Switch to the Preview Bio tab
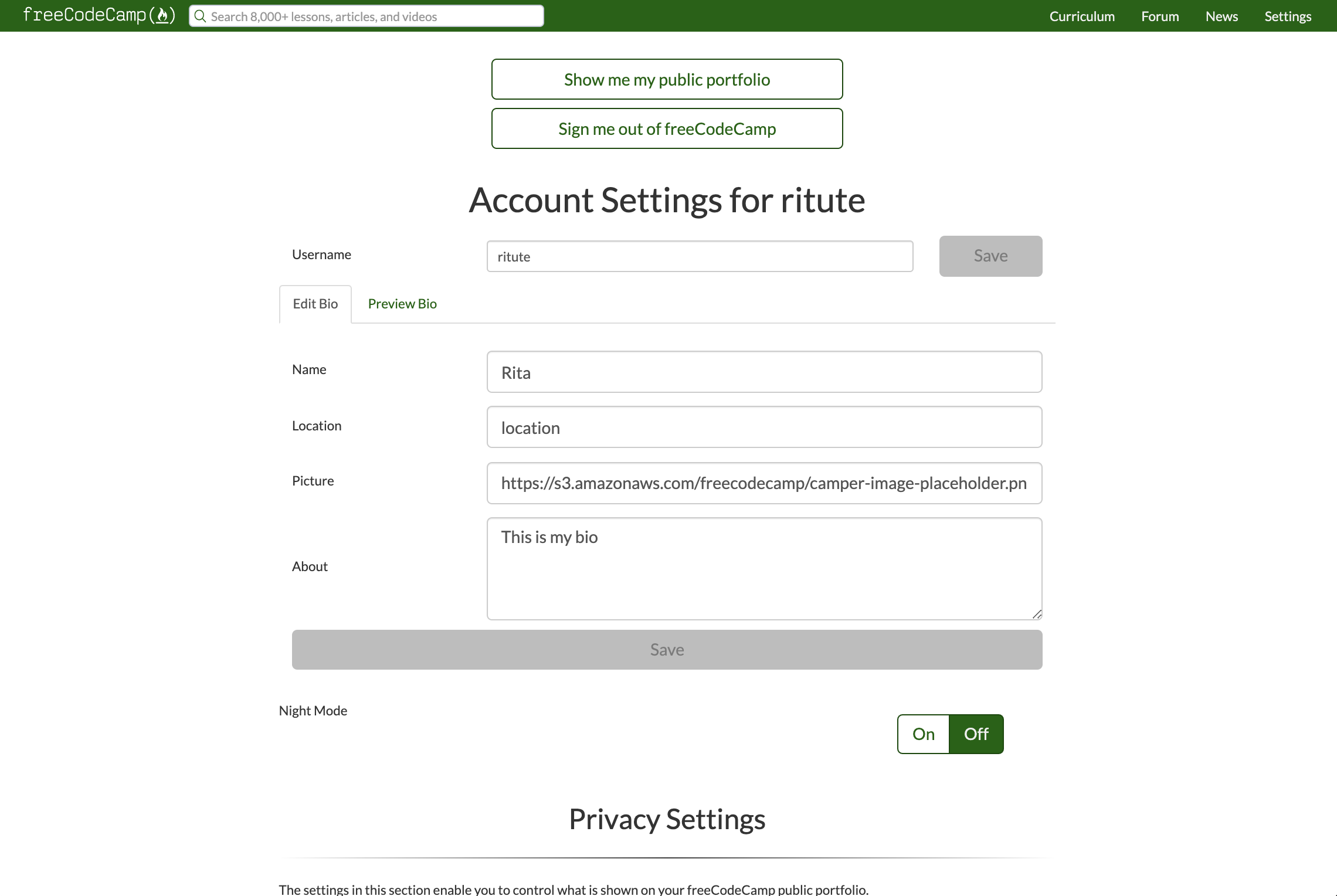This screenshot has width=1337, height=896. [402, 304]
